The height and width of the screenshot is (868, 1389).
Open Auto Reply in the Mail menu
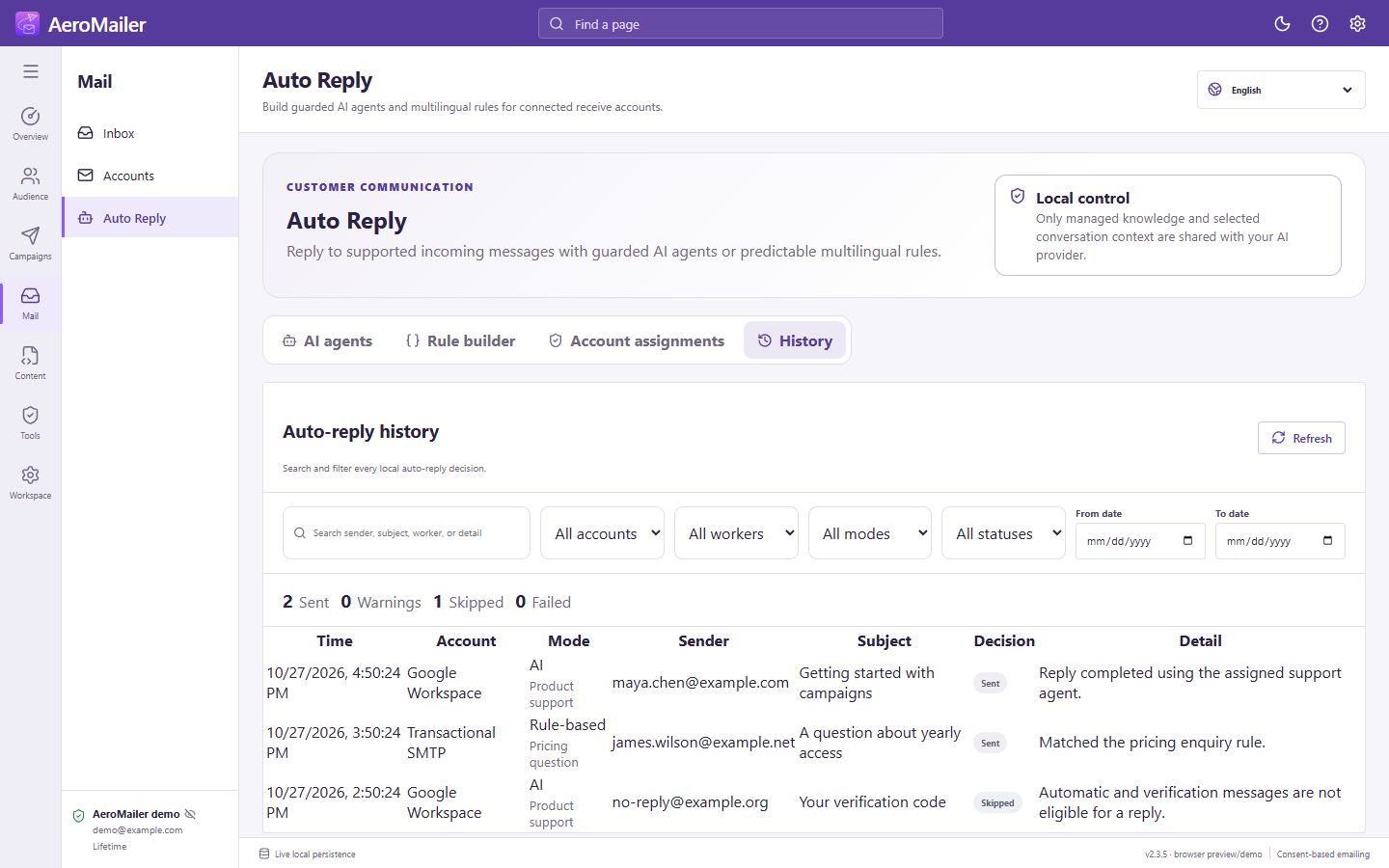[150, 218]
